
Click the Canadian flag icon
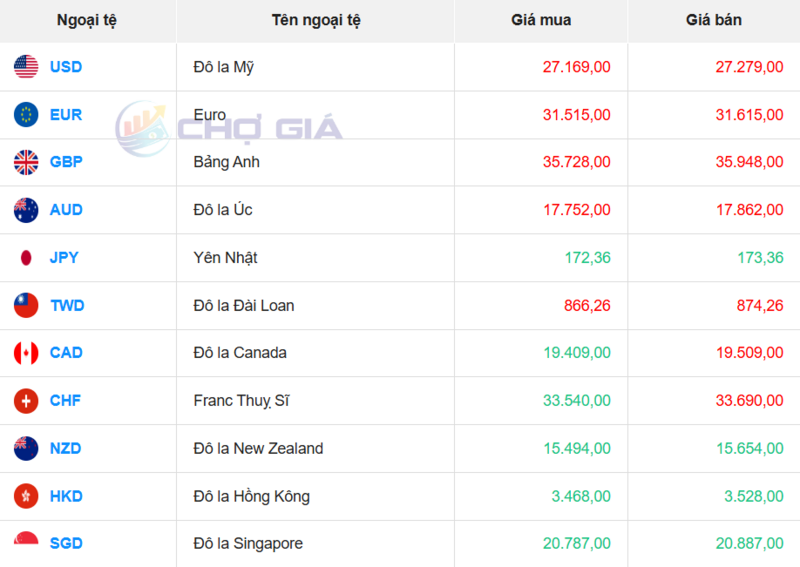point(26,353)
